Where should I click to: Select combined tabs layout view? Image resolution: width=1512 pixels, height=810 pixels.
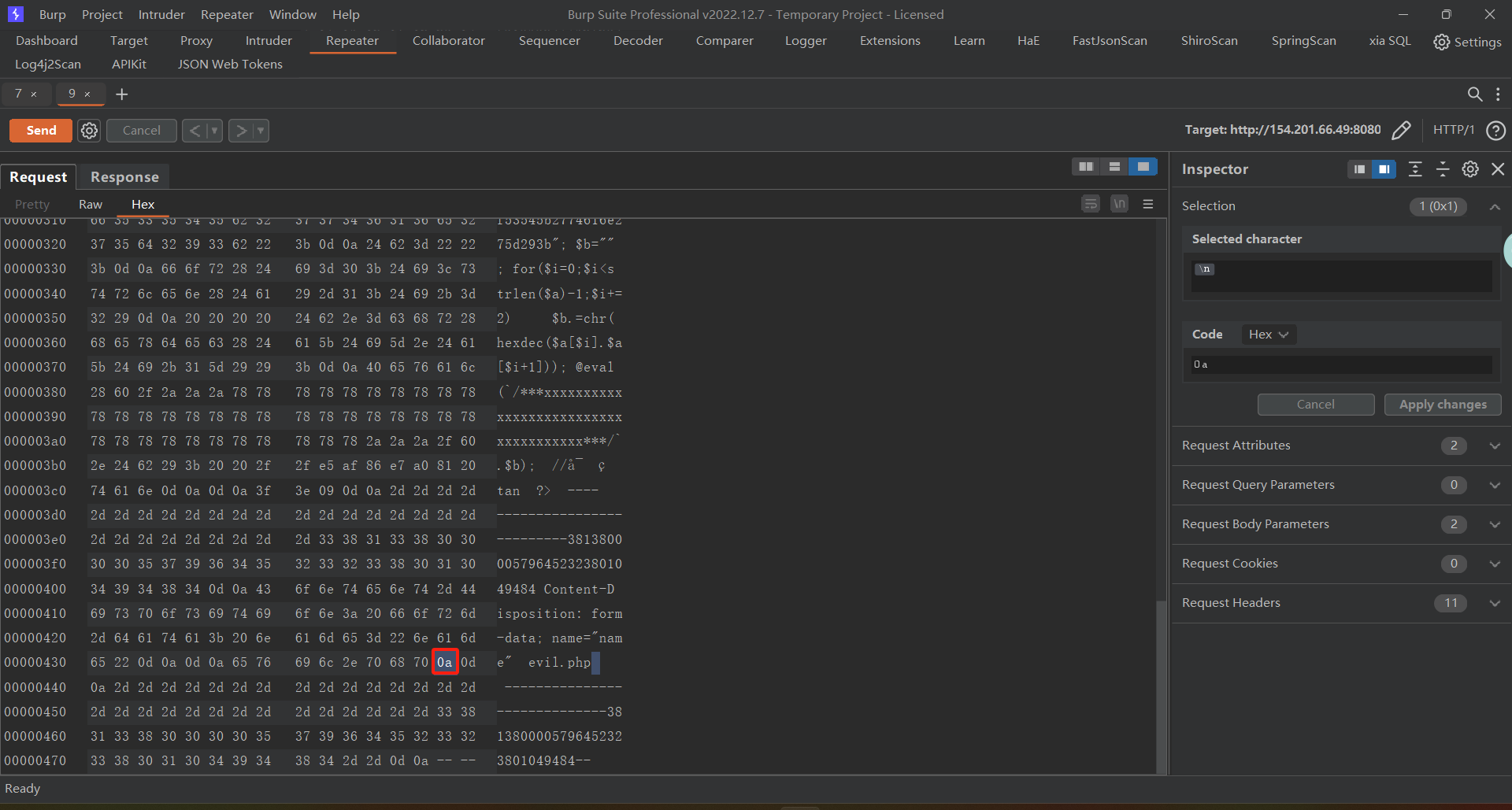click(x=1143, y=167)
